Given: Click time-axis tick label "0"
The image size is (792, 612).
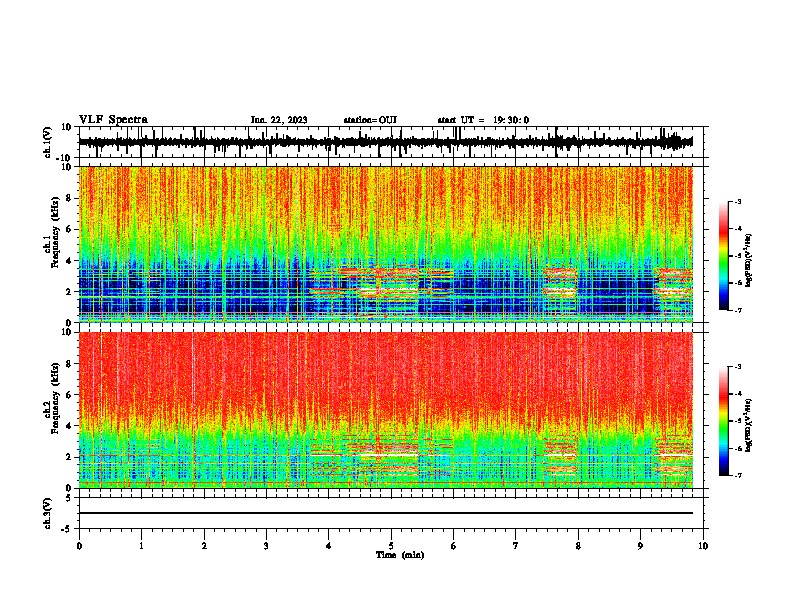Looking at the screenshot, I should [79, 546].
